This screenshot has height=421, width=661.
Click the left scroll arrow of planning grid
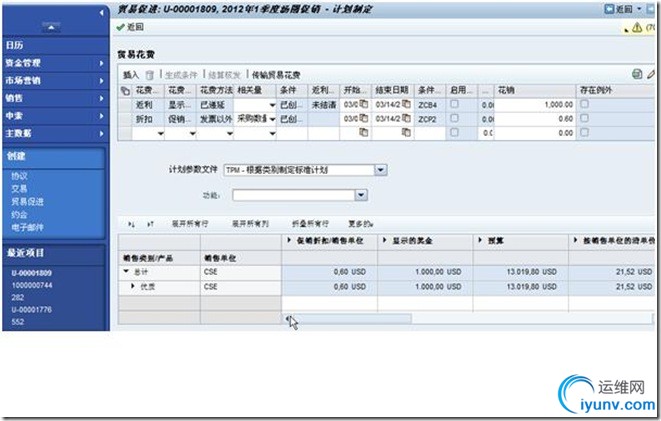(x=287, y=319)
